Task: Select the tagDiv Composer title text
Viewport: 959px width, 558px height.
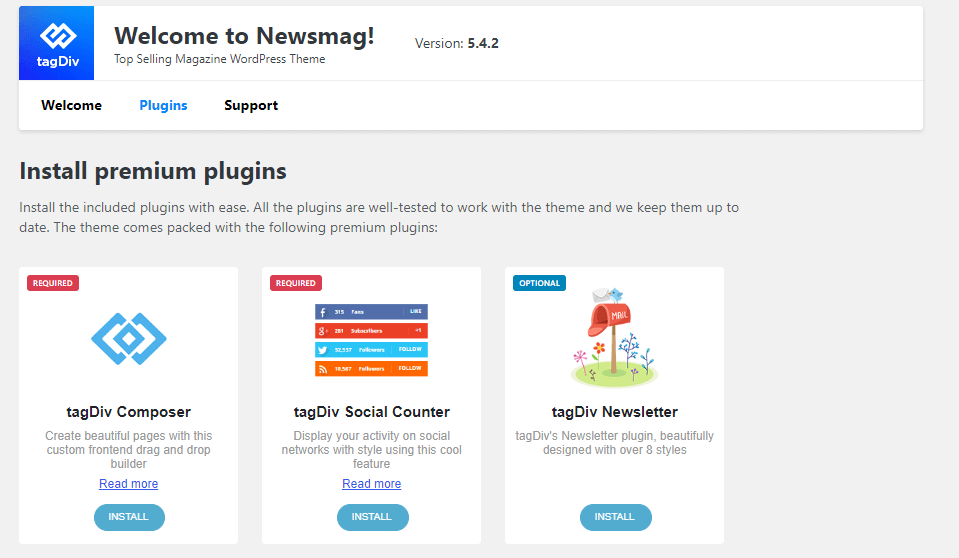Action: pyautogui.click(x=128, y=412)
